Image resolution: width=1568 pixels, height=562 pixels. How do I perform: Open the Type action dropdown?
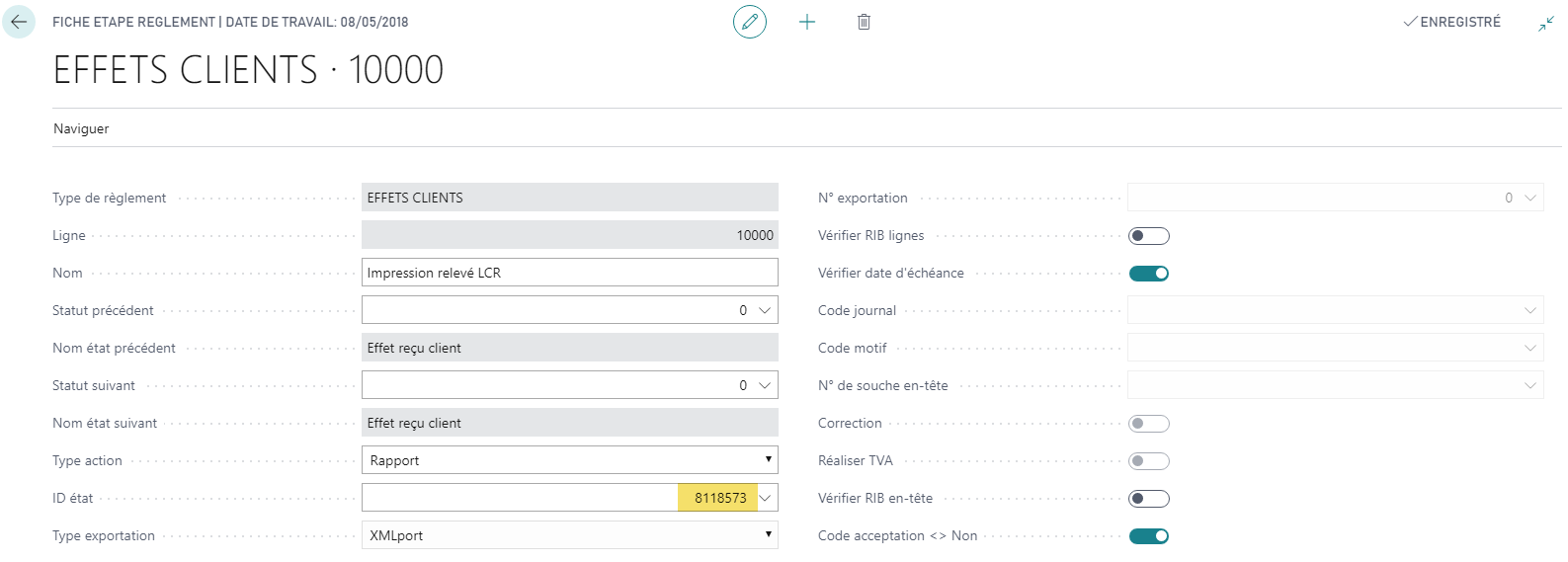click(569, 460)
